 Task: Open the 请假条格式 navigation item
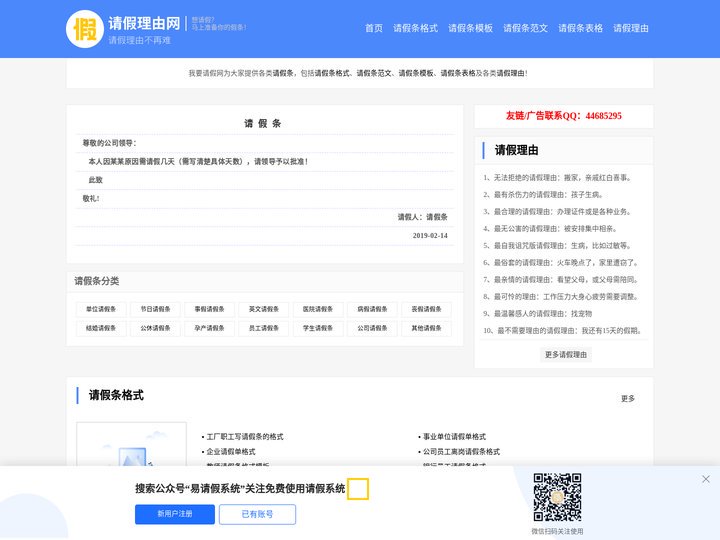416,28
